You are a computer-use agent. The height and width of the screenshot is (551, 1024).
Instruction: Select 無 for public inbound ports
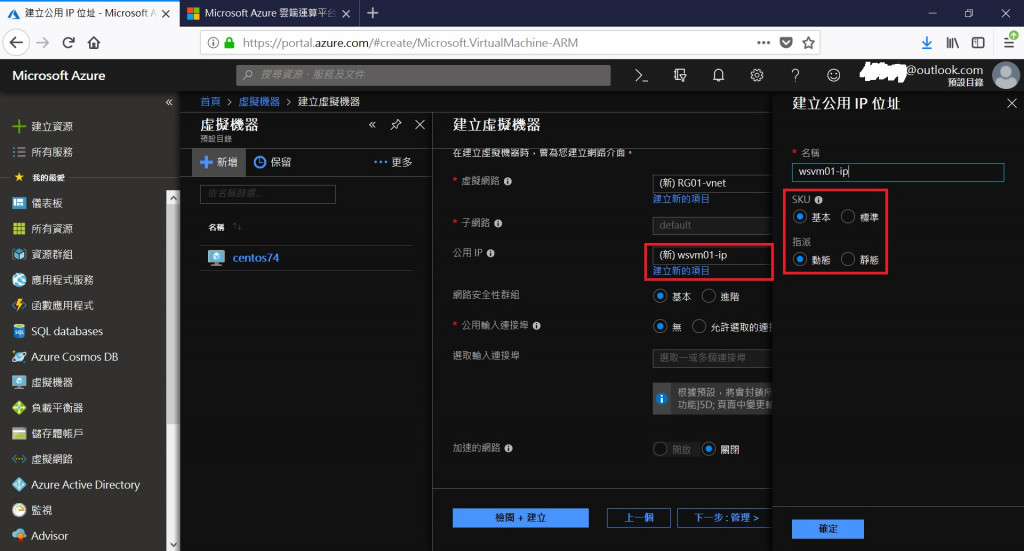[x=660, y=326]
